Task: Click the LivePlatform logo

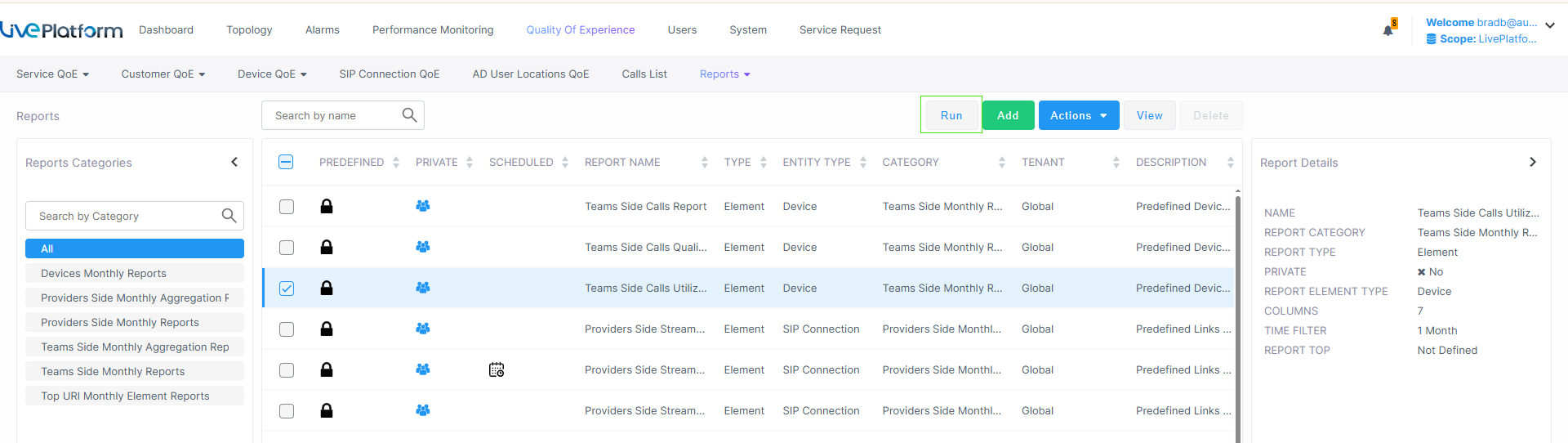Action: [x=61, y=30]
